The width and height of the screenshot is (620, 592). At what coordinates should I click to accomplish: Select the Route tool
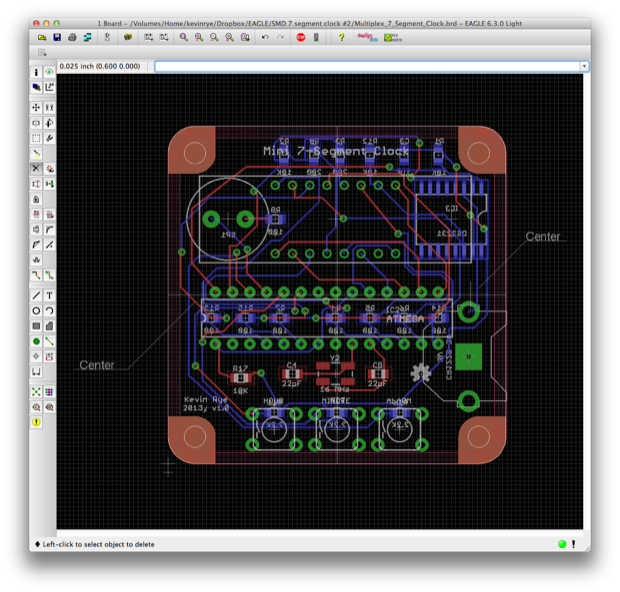coord(36,275)
